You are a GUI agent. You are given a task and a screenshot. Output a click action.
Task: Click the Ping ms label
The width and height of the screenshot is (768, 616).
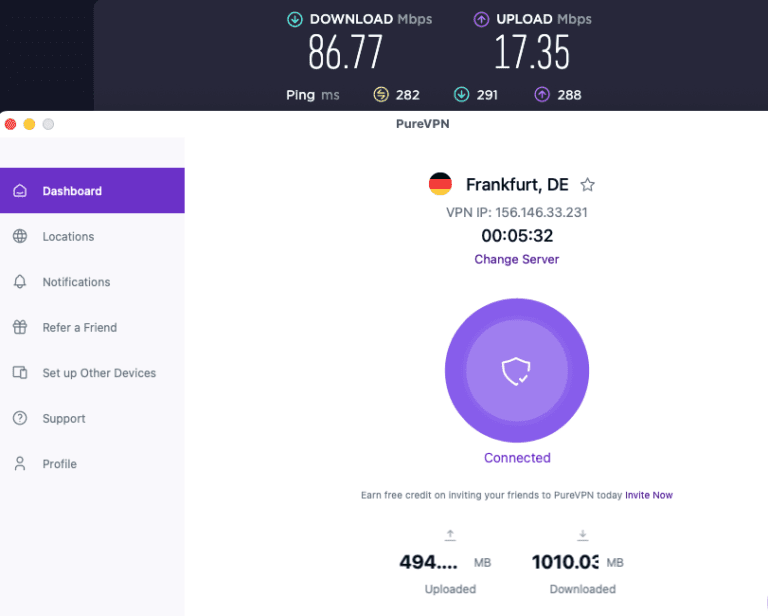click(312, 95)
